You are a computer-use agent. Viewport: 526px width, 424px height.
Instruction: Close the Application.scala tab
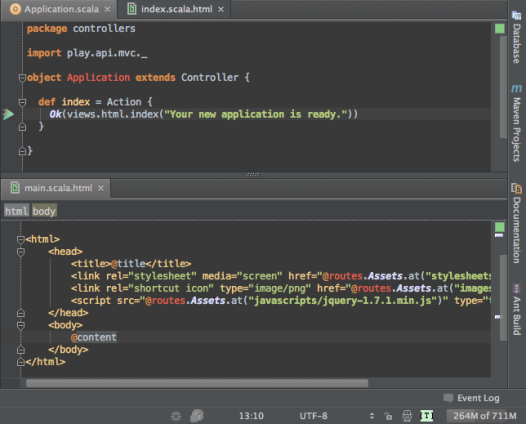107,9
